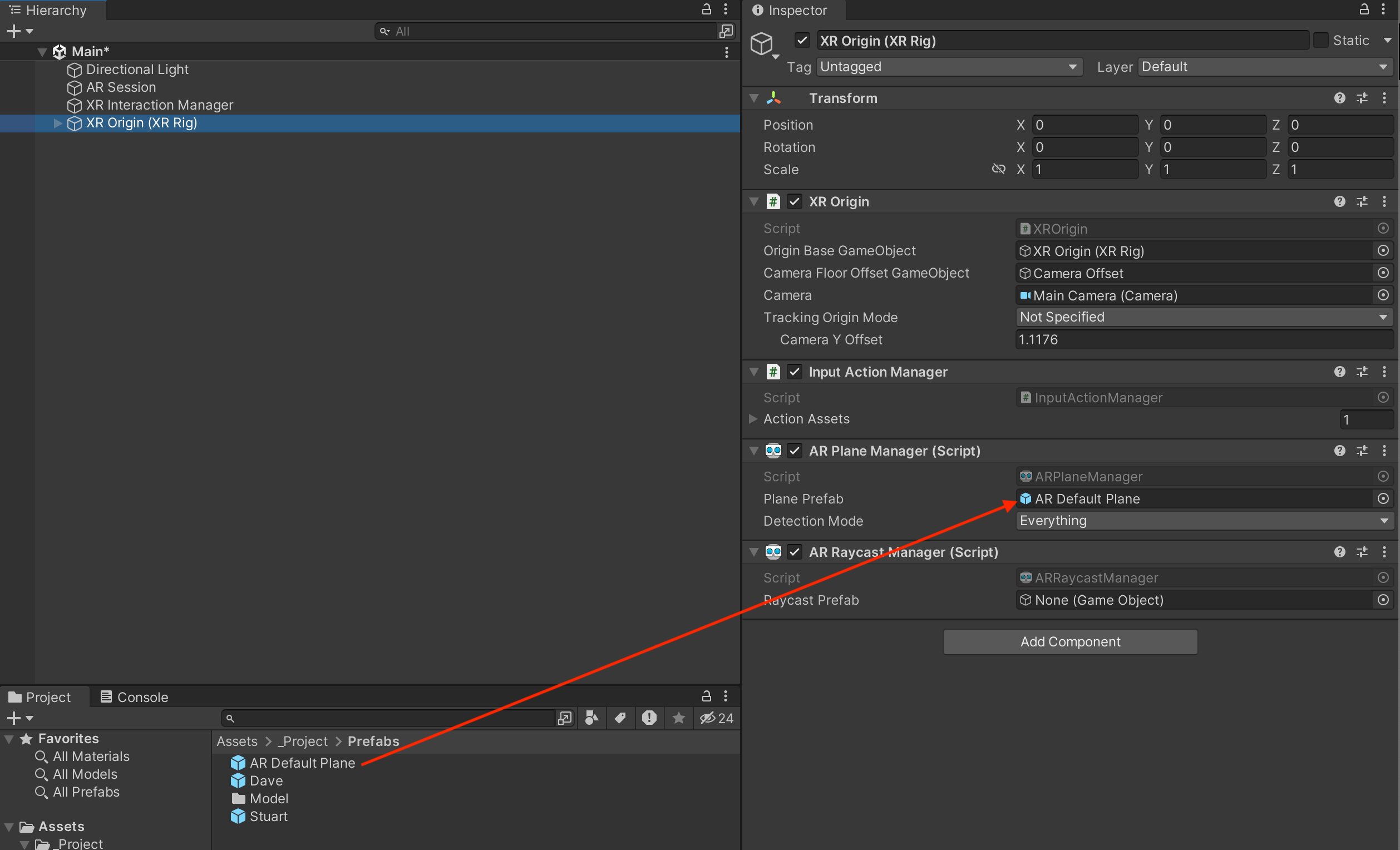
Task: Toggle the hidden packages visibility count icon
Action: 717,718
